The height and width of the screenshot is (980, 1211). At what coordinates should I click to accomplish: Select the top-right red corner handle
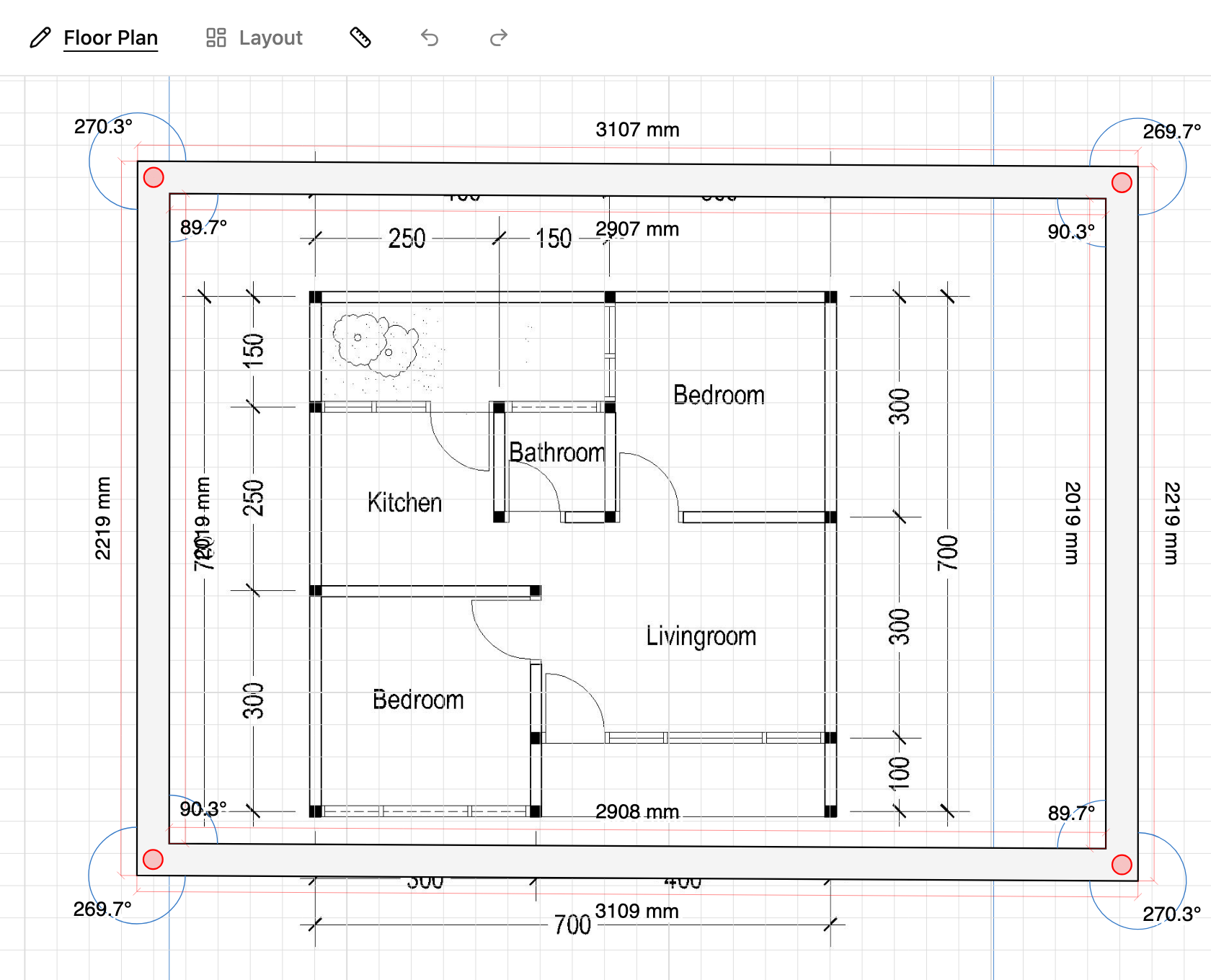1122,182
